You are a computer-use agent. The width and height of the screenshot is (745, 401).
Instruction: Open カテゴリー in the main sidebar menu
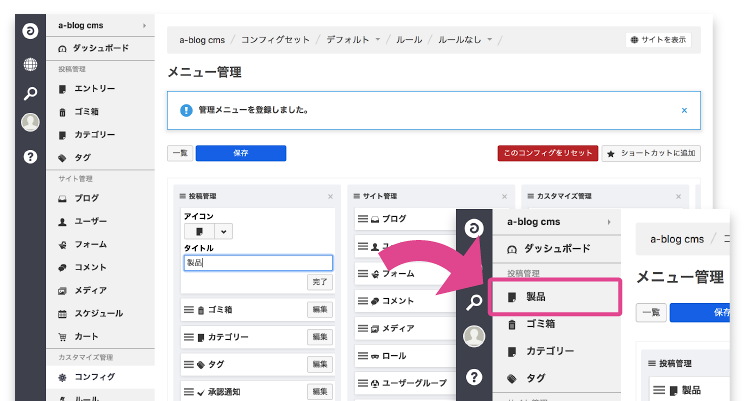point(100,135)
